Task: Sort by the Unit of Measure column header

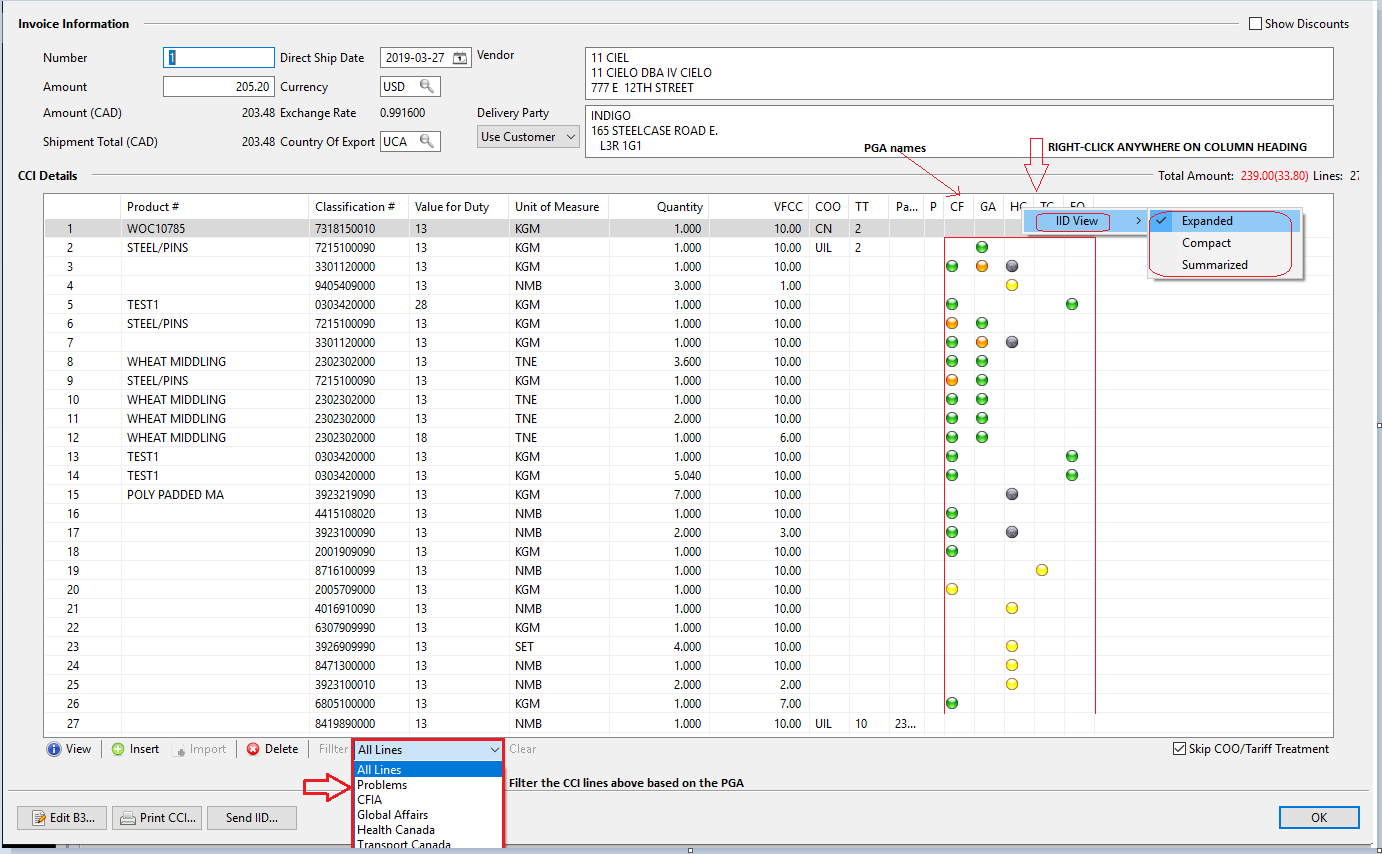Action: click(x=558, y=207)
